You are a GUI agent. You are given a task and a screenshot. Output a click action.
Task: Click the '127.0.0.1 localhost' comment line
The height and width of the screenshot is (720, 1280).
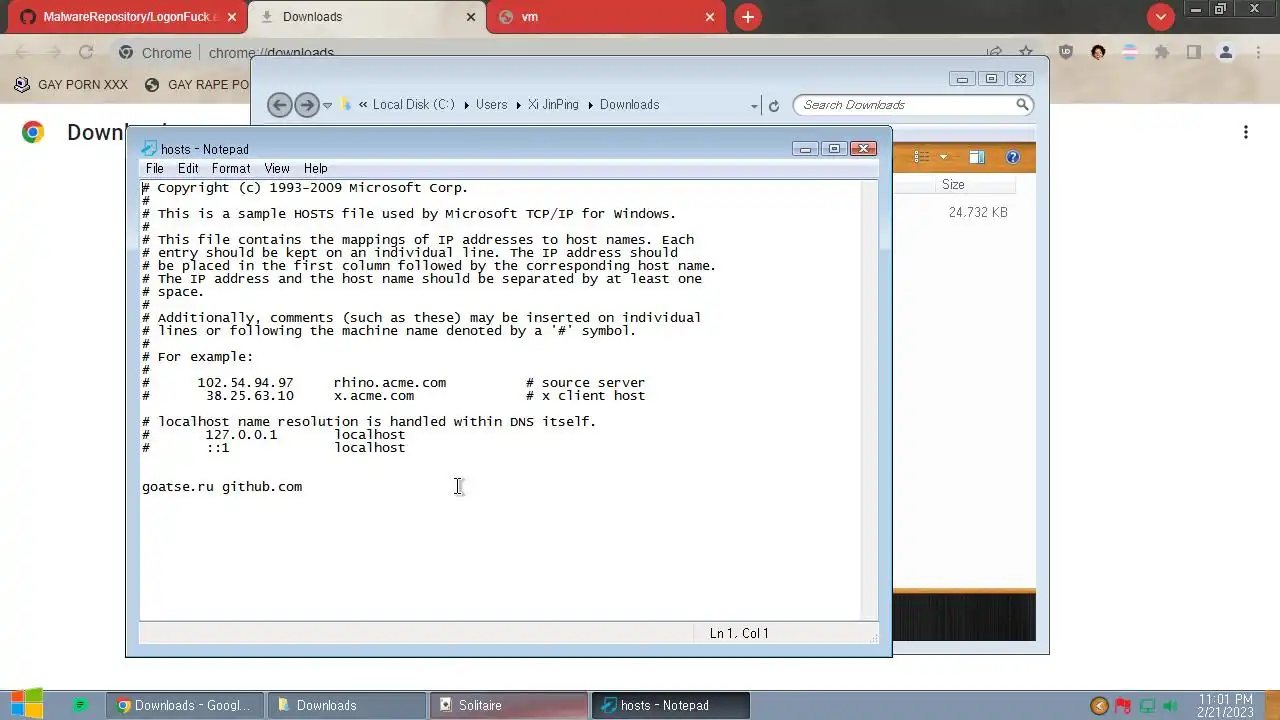[274, 435]
